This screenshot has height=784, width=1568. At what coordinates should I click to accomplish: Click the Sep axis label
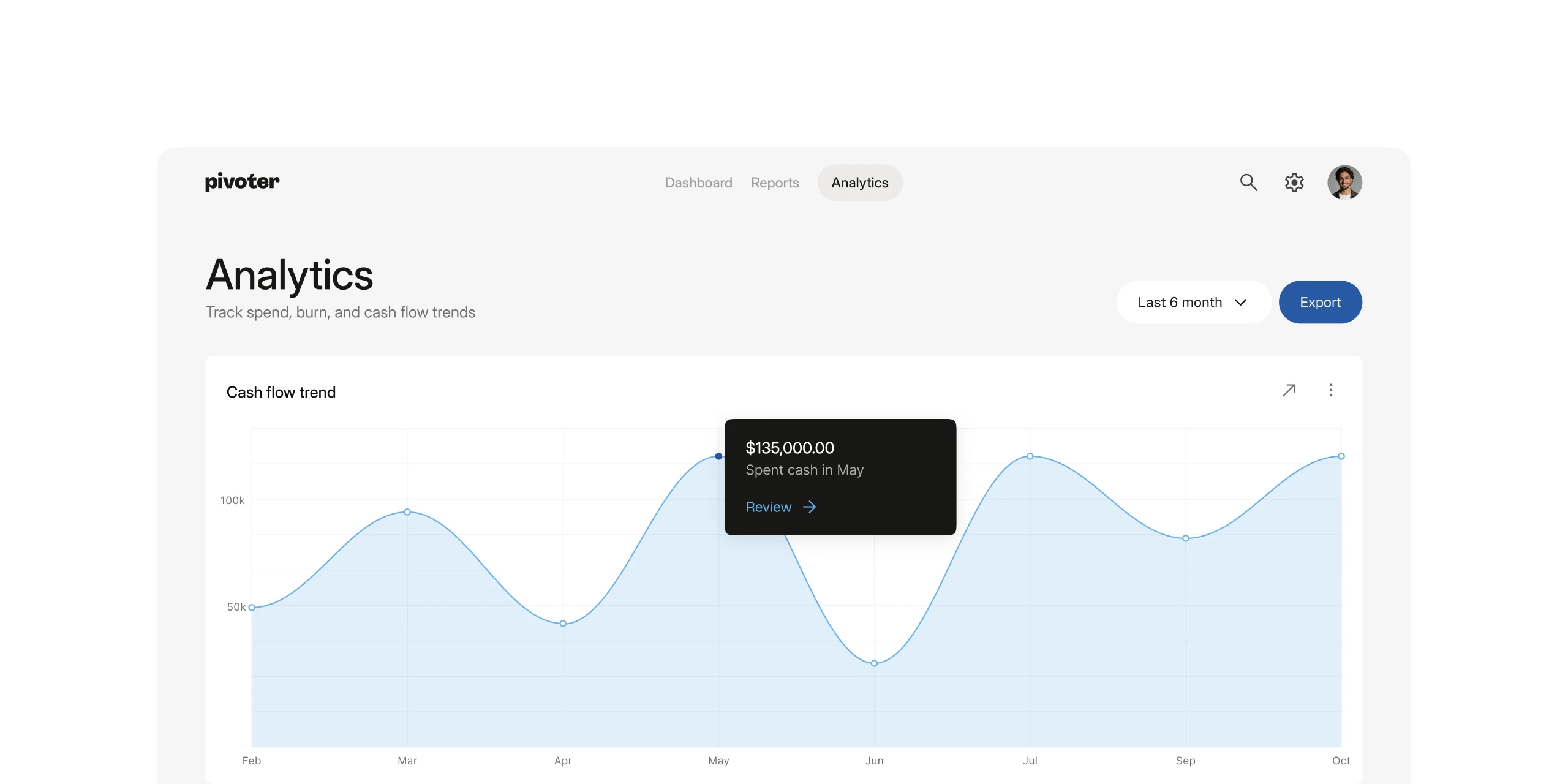coord(1185,761)
